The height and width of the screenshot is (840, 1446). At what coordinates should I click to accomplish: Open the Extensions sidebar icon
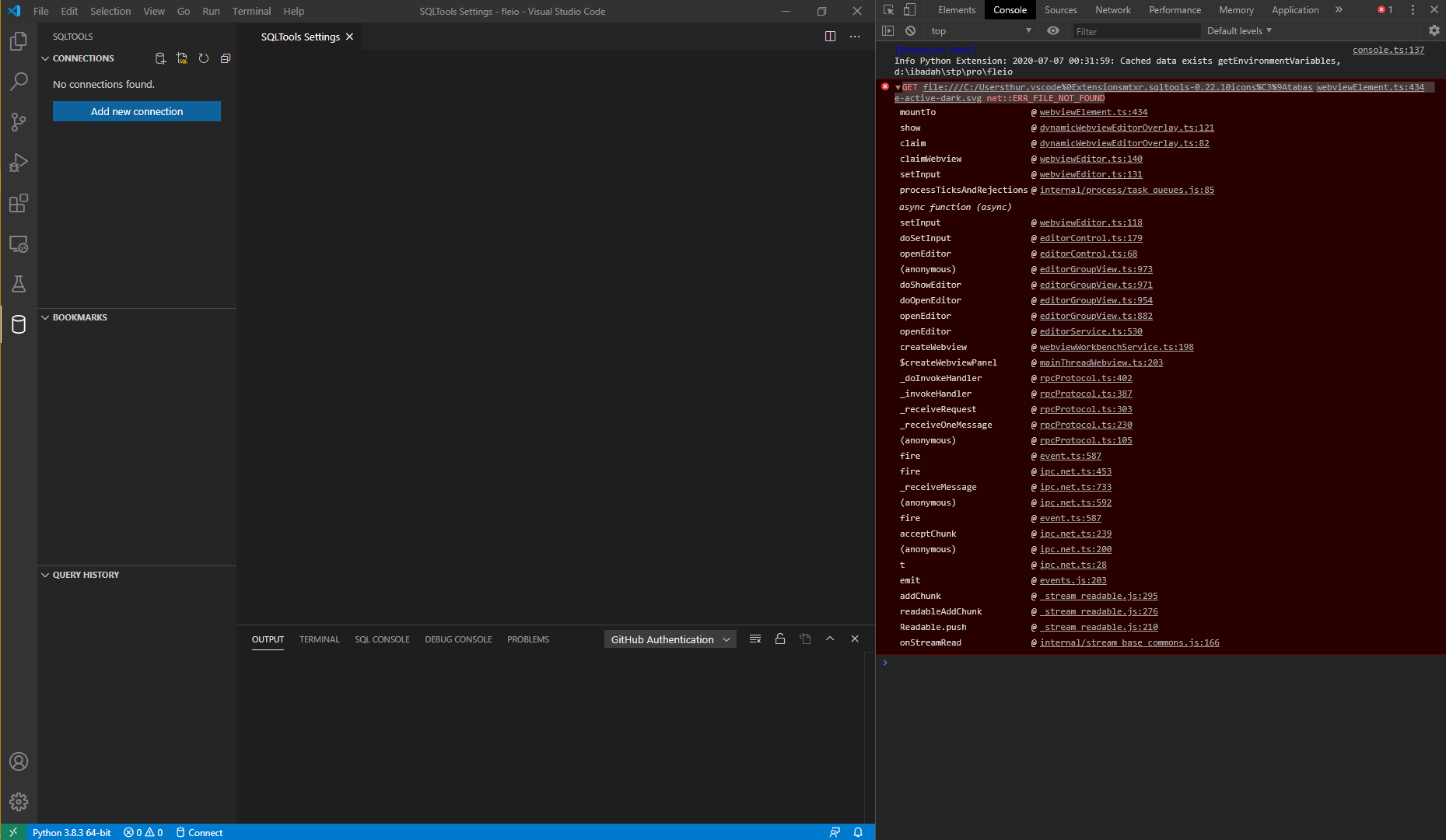pyautogui.click(x=19, y=204)
